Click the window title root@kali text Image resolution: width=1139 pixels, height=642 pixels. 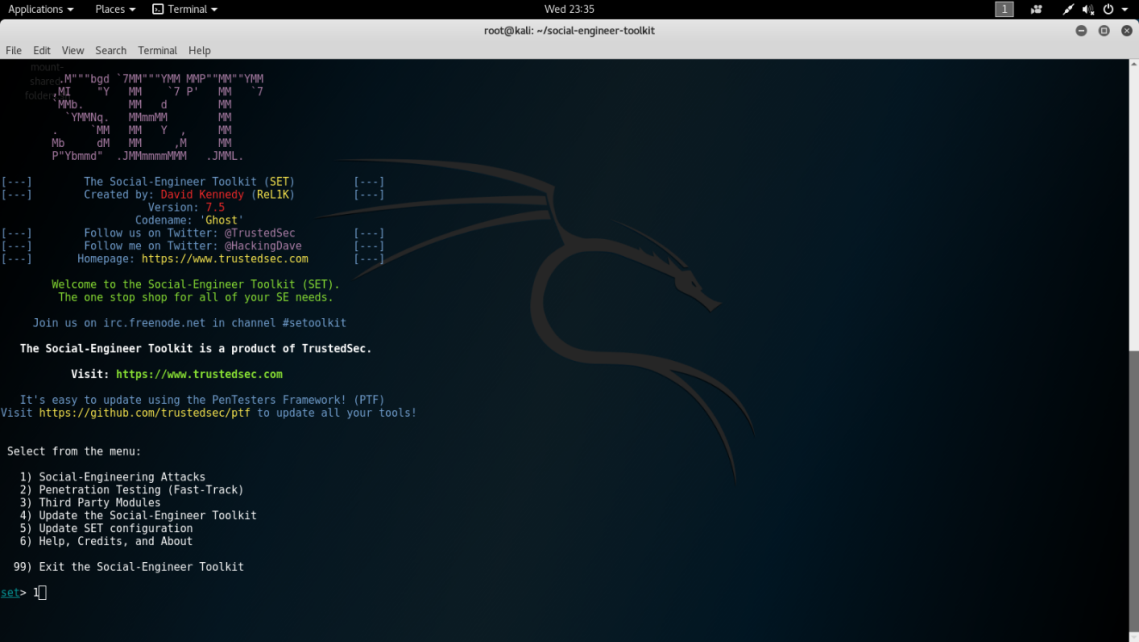click(570, 31)
